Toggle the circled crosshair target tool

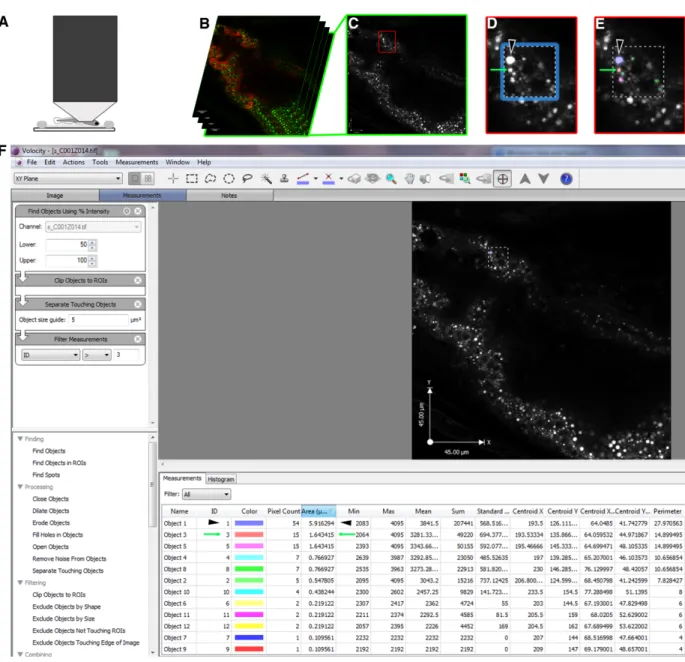coord(502,179)
